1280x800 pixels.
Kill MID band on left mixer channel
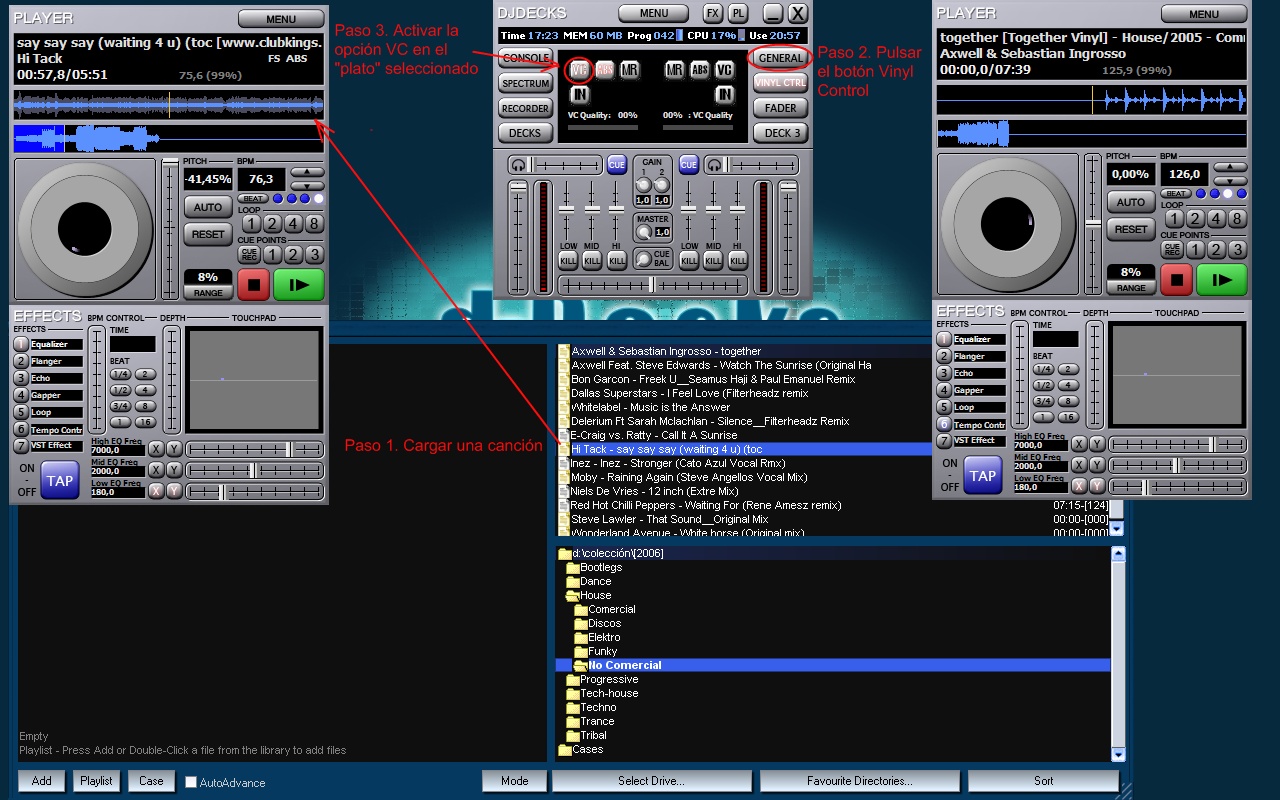tap(592, 260)
